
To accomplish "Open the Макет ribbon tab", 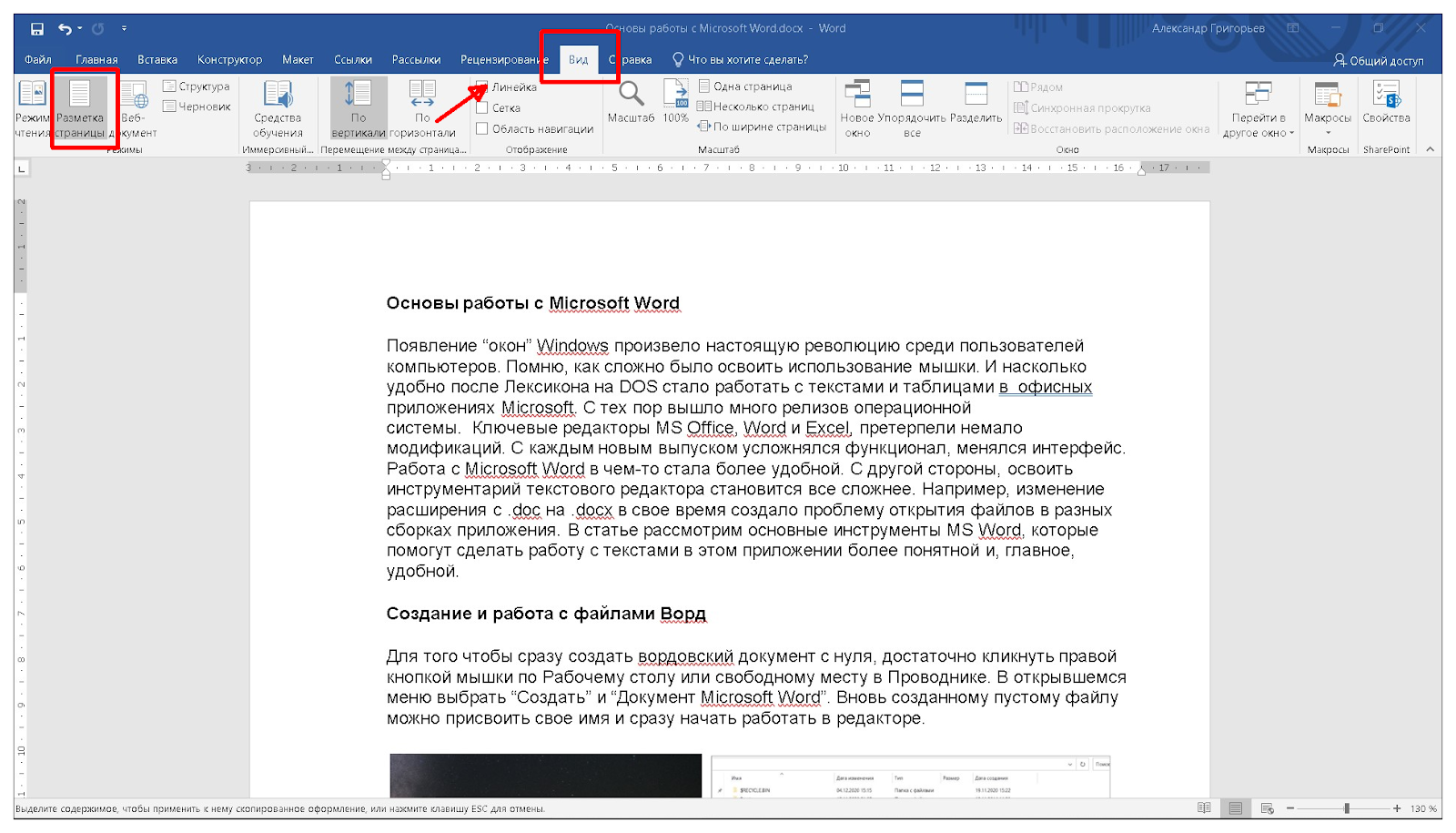I will (x=298, y=60).
